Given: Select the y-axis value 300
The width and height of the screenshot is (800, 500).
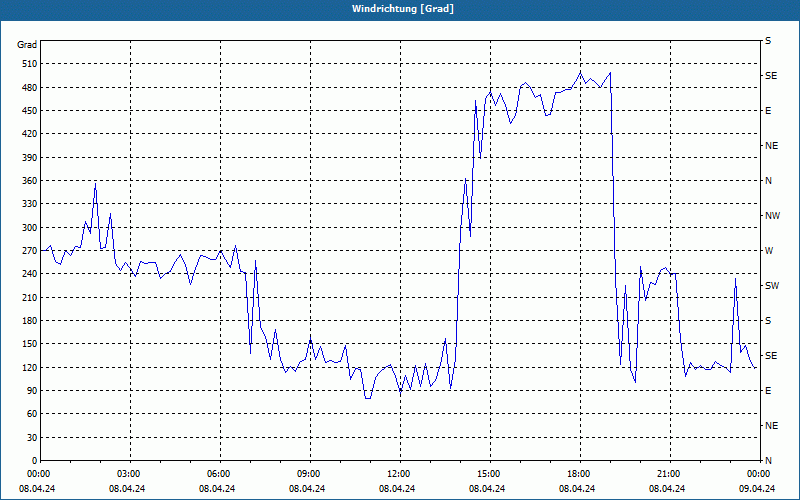Looking at the screenshot, I should (30, 228).
